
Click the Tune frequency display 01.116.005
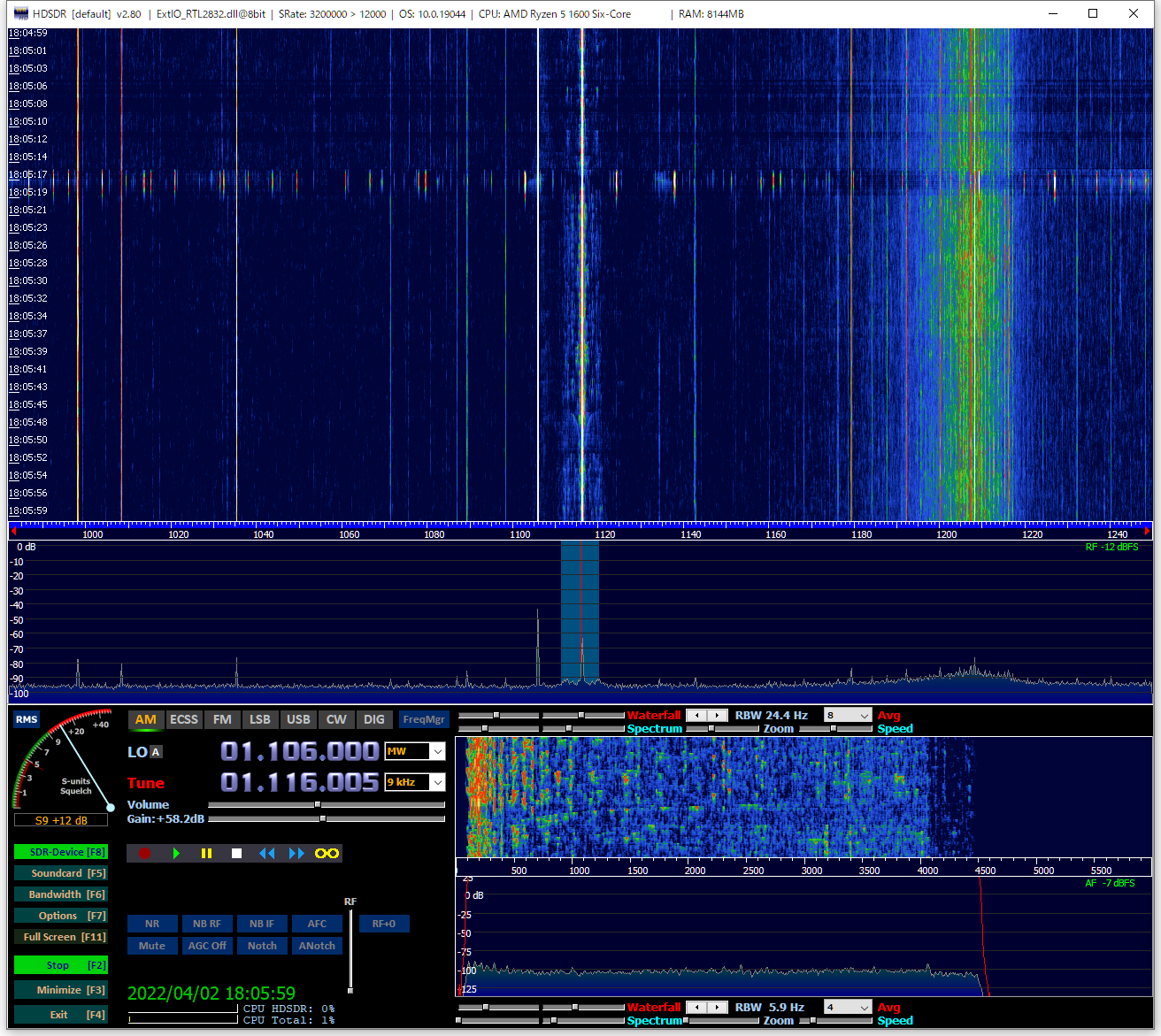point(300,782)
